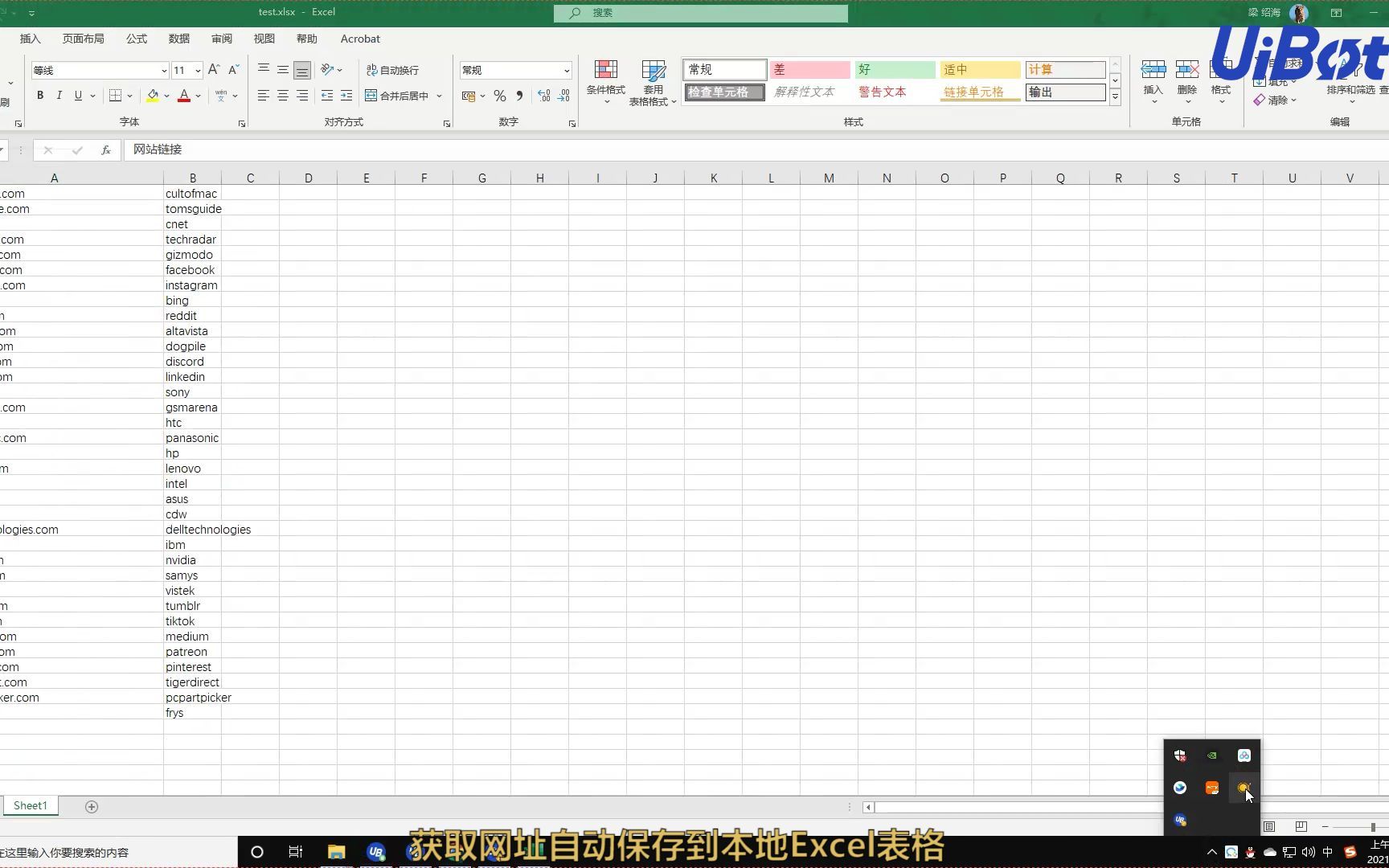Expand border style options arrow

click(x=130, y=96)
